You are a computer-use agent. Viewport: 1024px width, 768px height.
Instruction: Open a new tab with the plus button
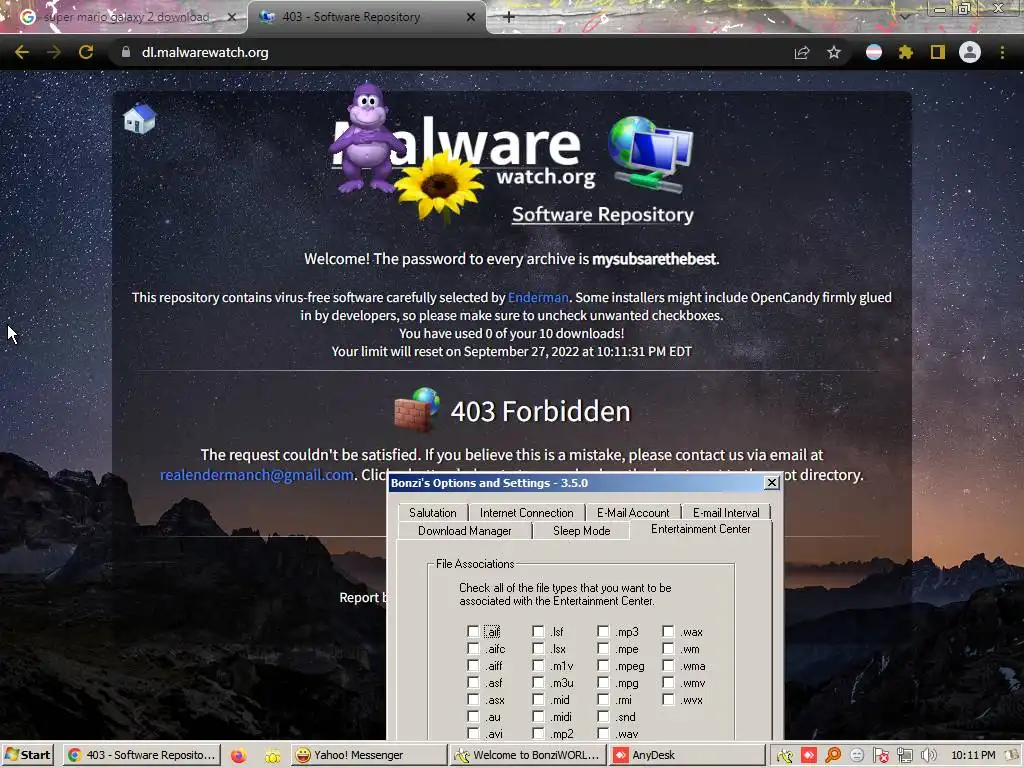point(509,17)
